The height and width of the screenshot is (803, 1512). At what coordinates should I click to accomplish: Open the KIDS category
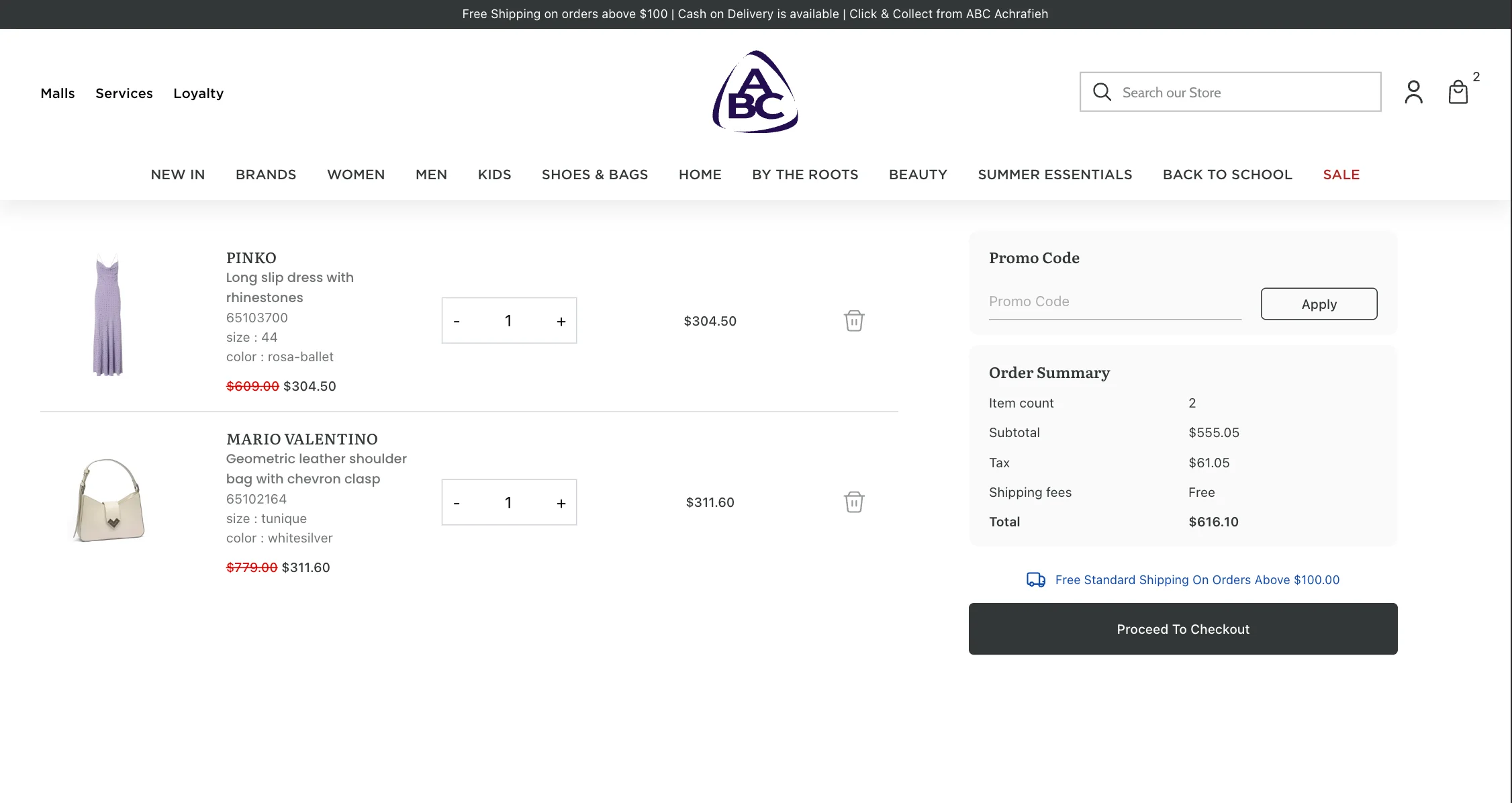[494, 175]
